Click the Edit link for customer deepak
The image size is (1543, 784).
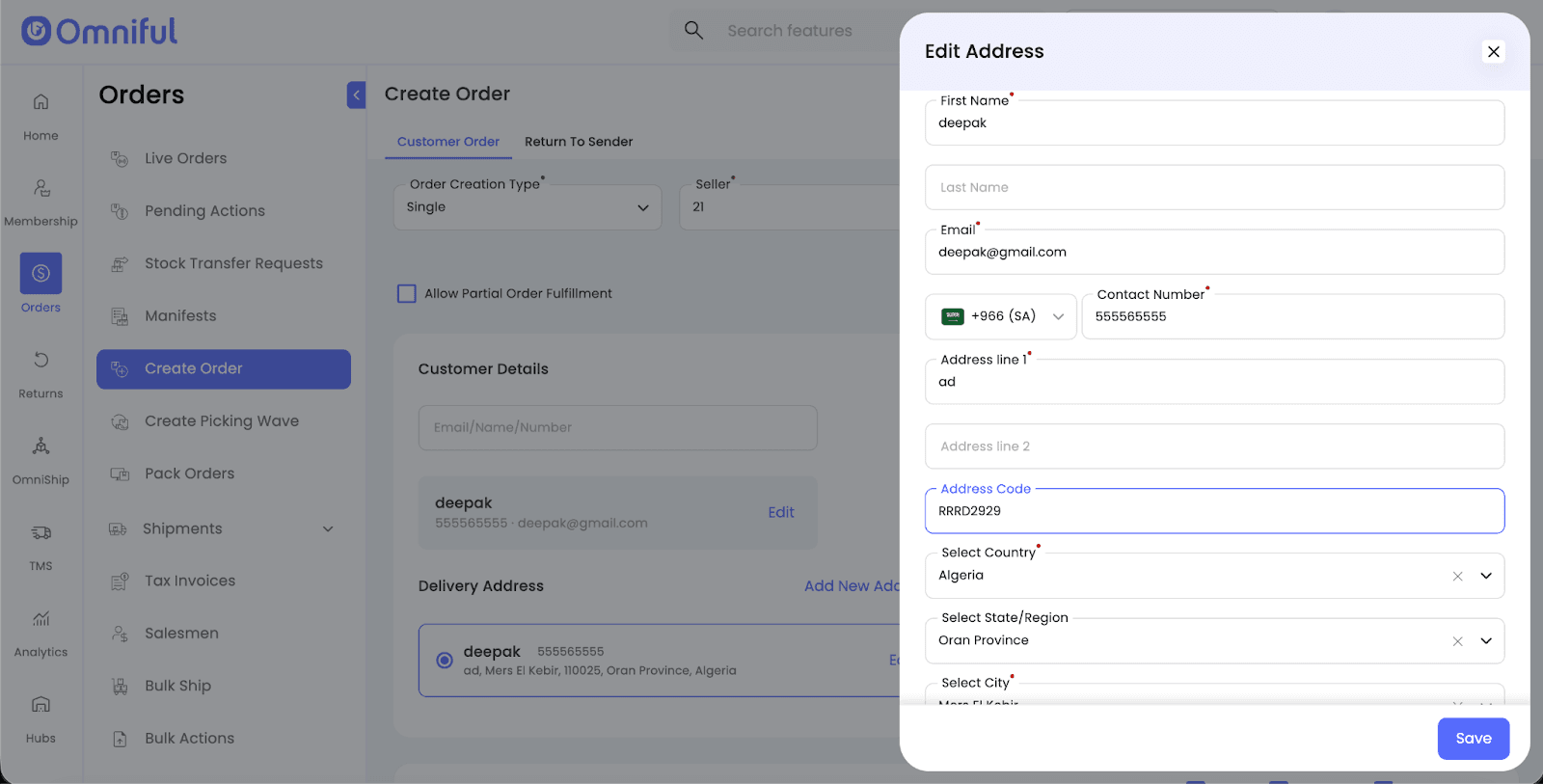(780, 513)
